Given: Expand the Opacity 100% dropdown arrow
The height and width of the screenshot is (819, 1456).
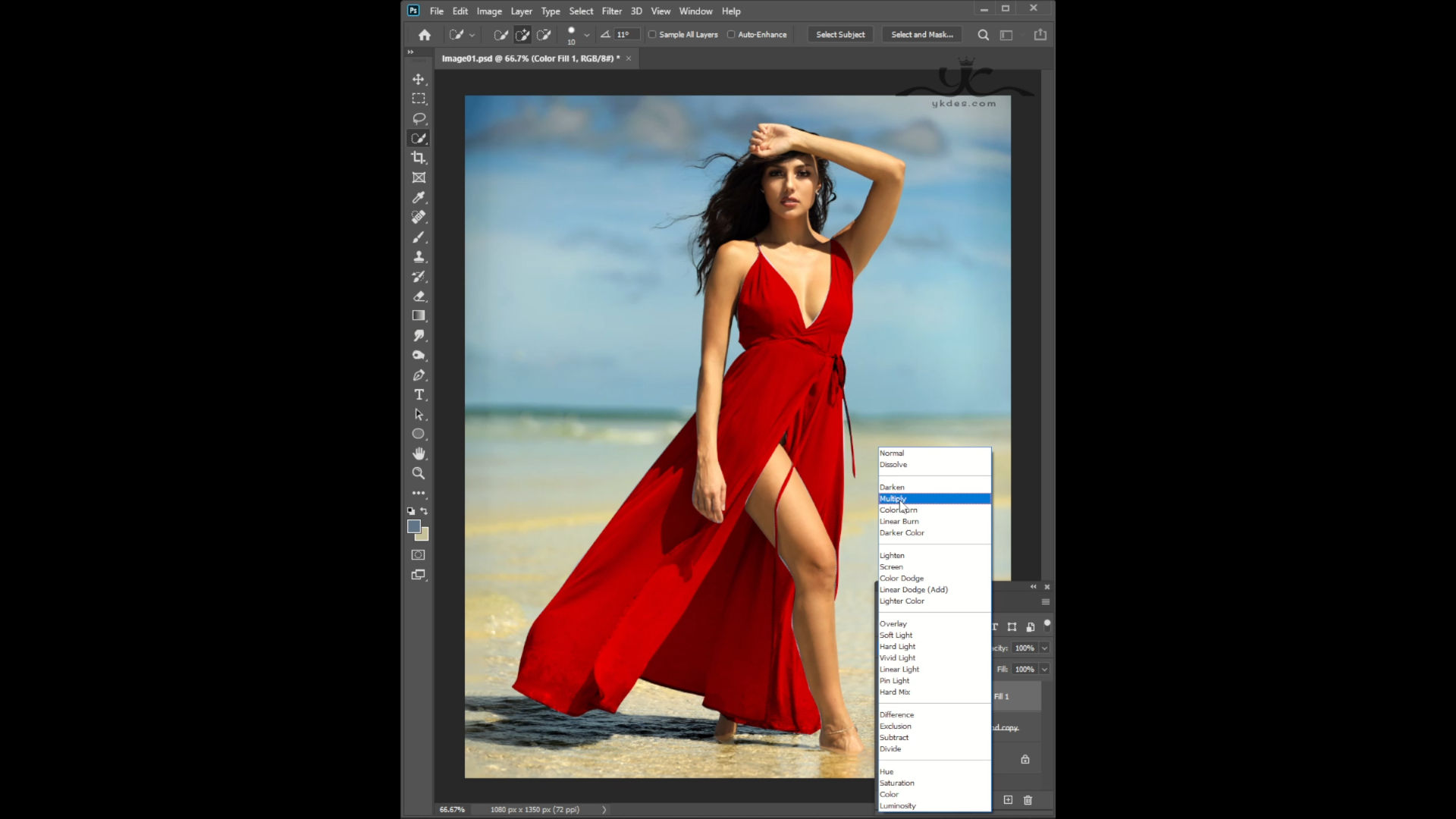Looking at the screenshot, I should tap(1044, 648).
